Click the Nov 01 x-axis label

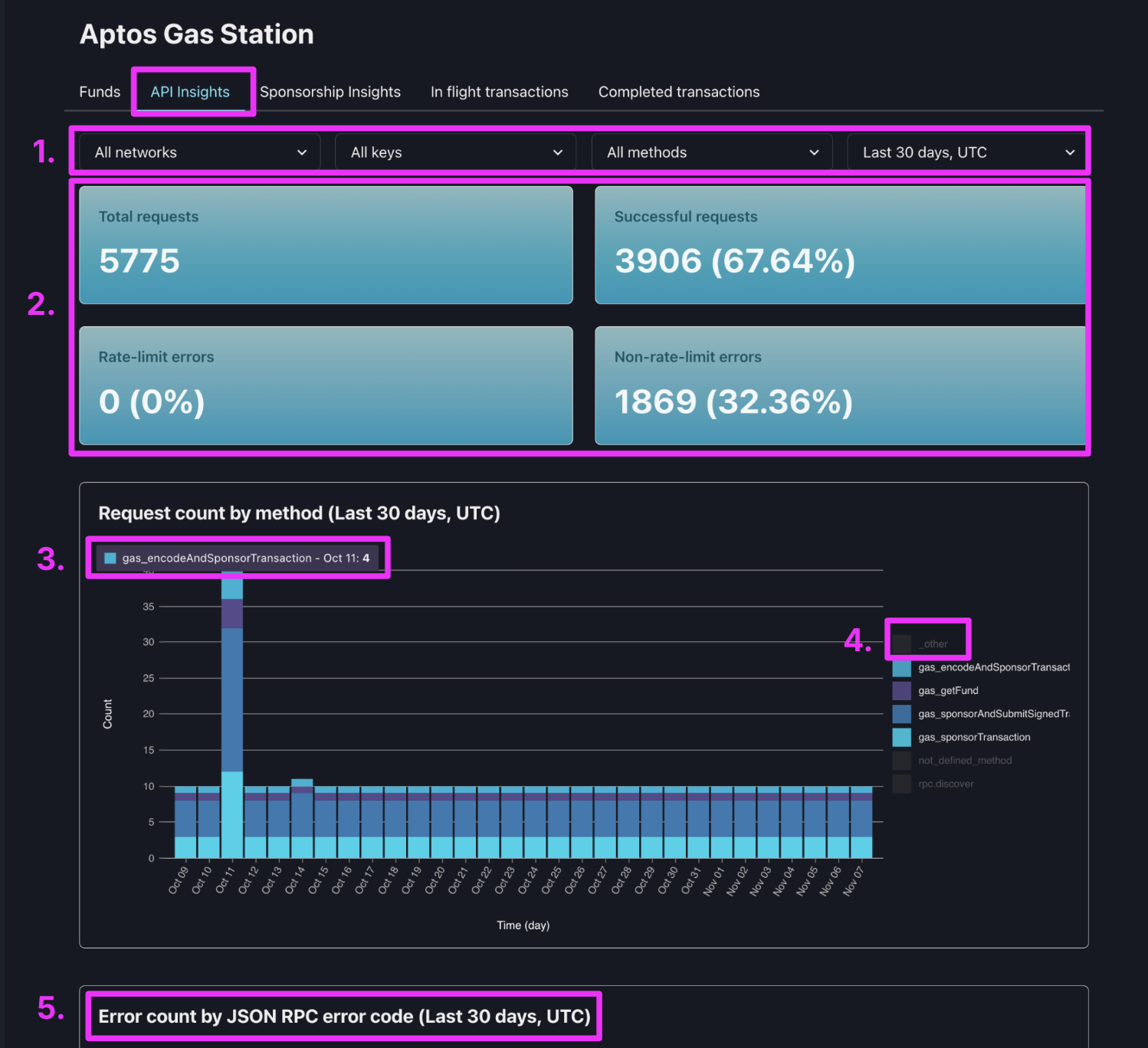[x=713, y=881]
